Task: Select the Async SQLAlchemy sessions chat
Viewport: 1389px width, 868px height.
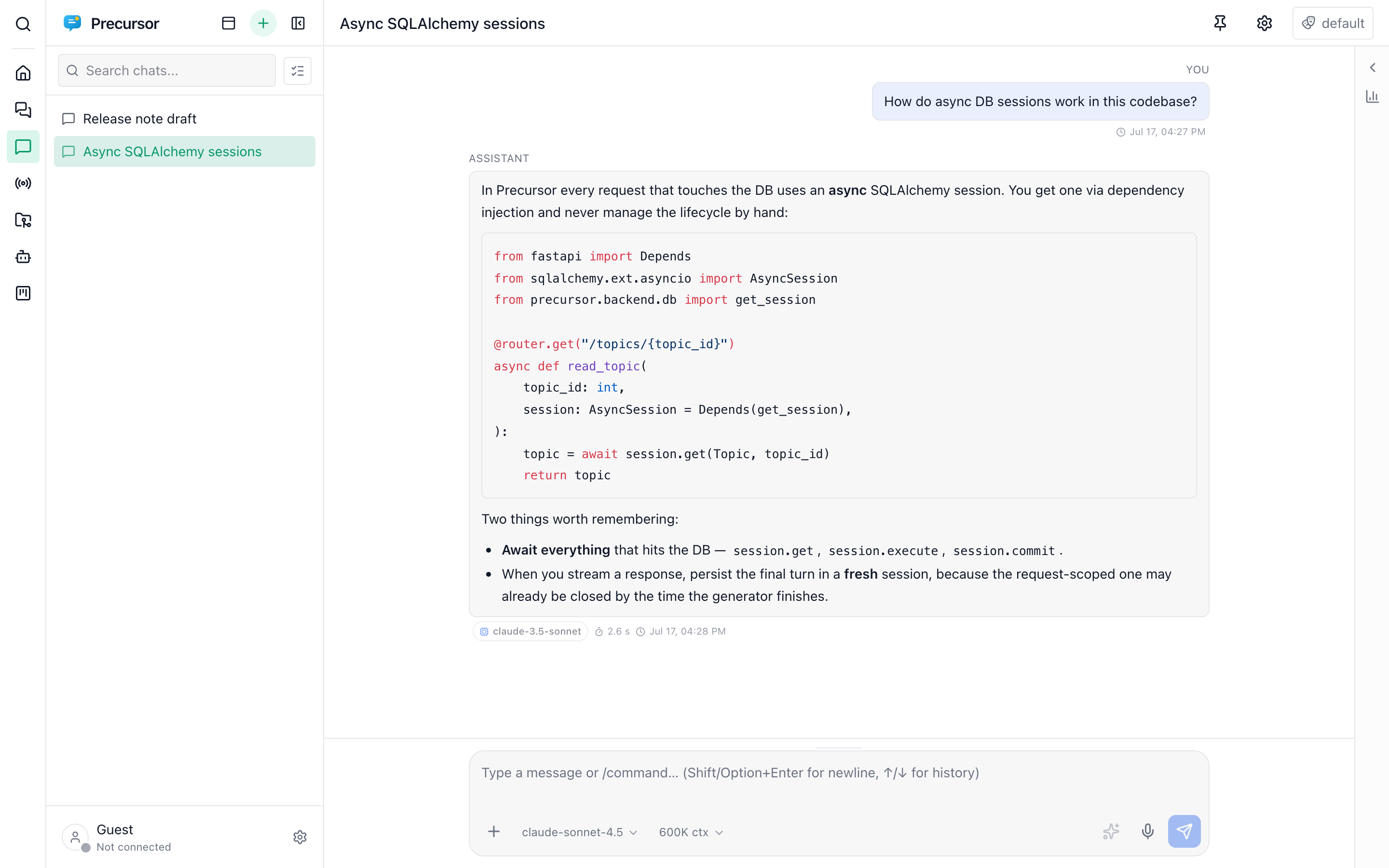Action: pos(184,151)
